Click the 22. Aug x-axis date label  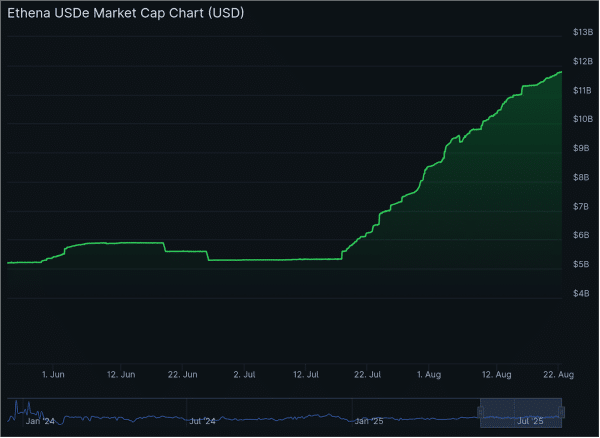pos(559,374)
